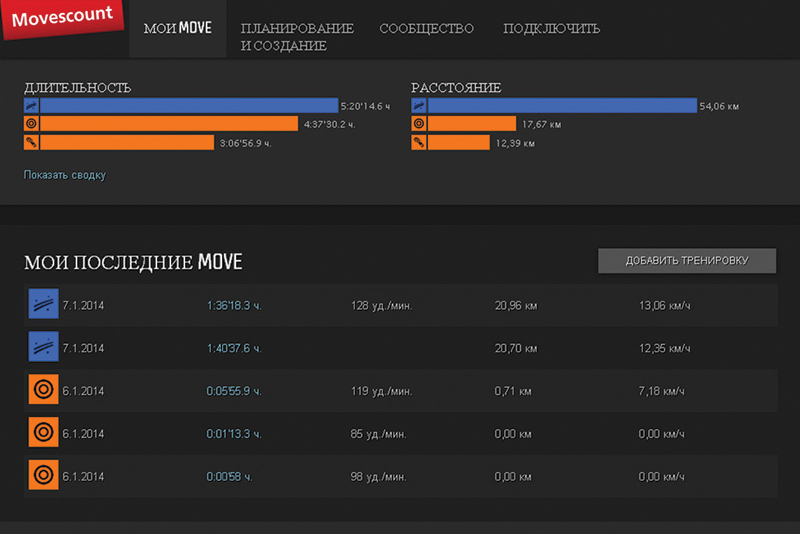Click the Показать сводку link
The height and width of the screenshot is (534, 800).
pyautogui.click(x=65, y=175)
